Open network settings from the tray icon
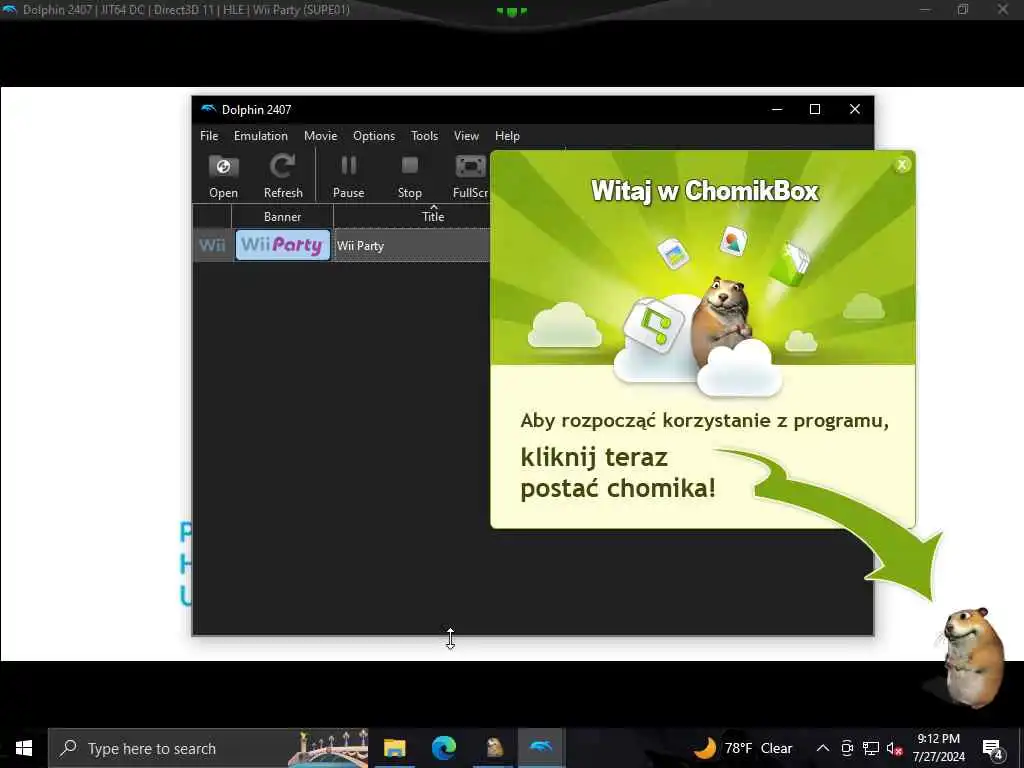Screen dimensions: 1024x768 [871, 748]
